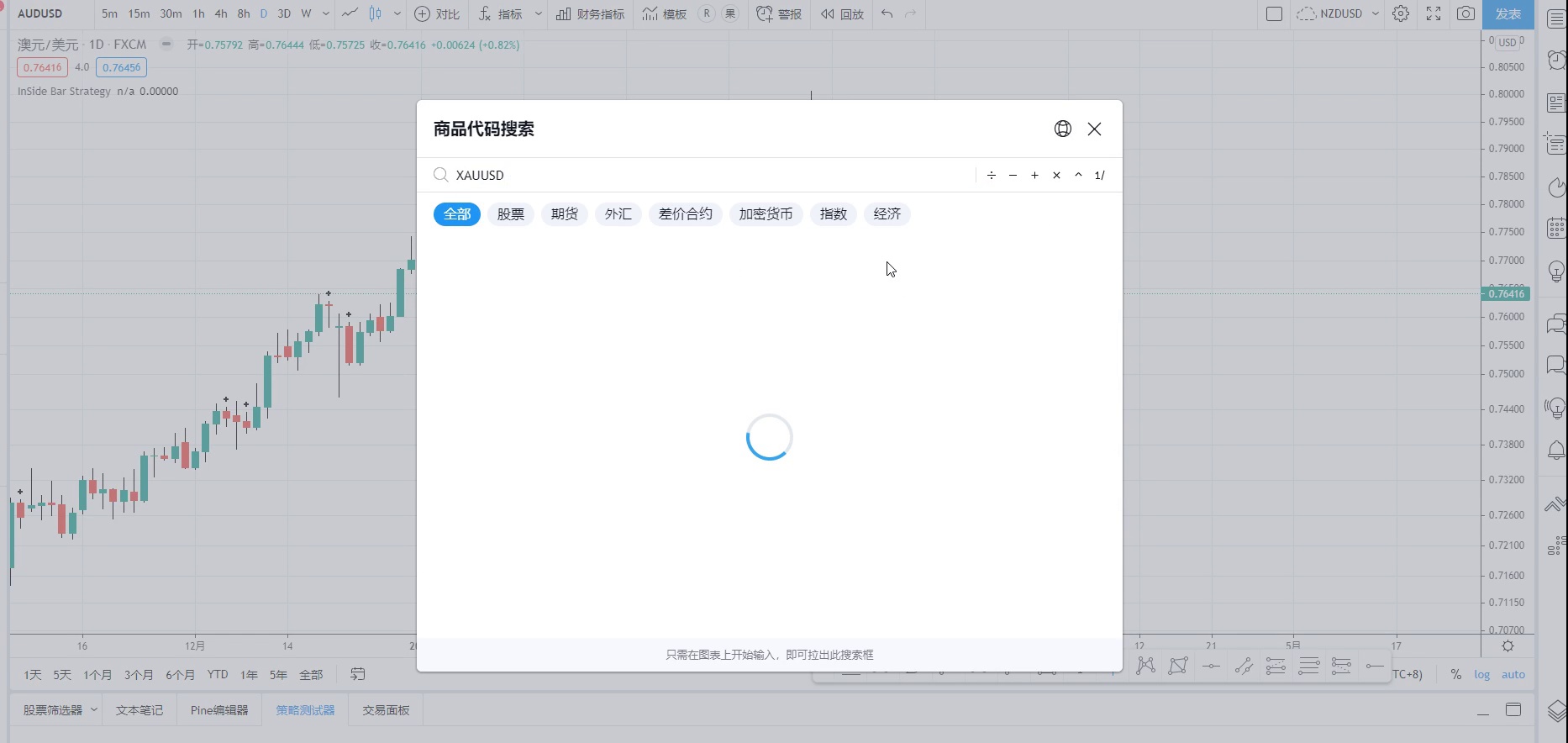Select the candlestick chart style icon
1568x743 pixels.
coord(376,13)
